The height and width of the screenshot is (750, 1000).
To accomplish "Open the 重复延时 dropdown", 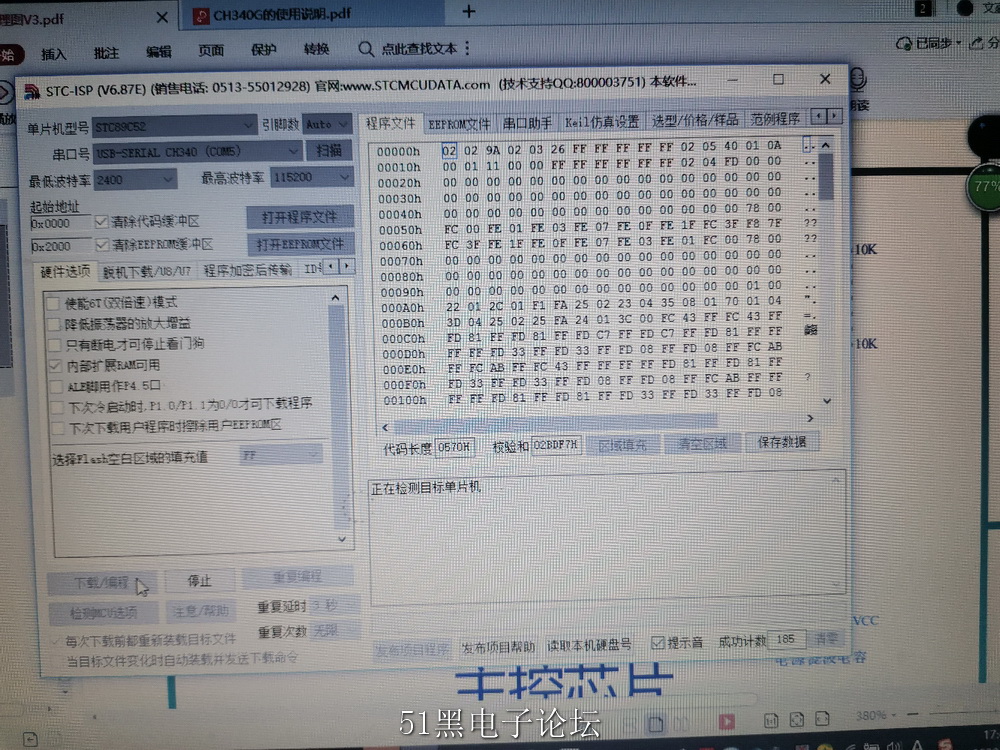I will (x=335, y=605).
